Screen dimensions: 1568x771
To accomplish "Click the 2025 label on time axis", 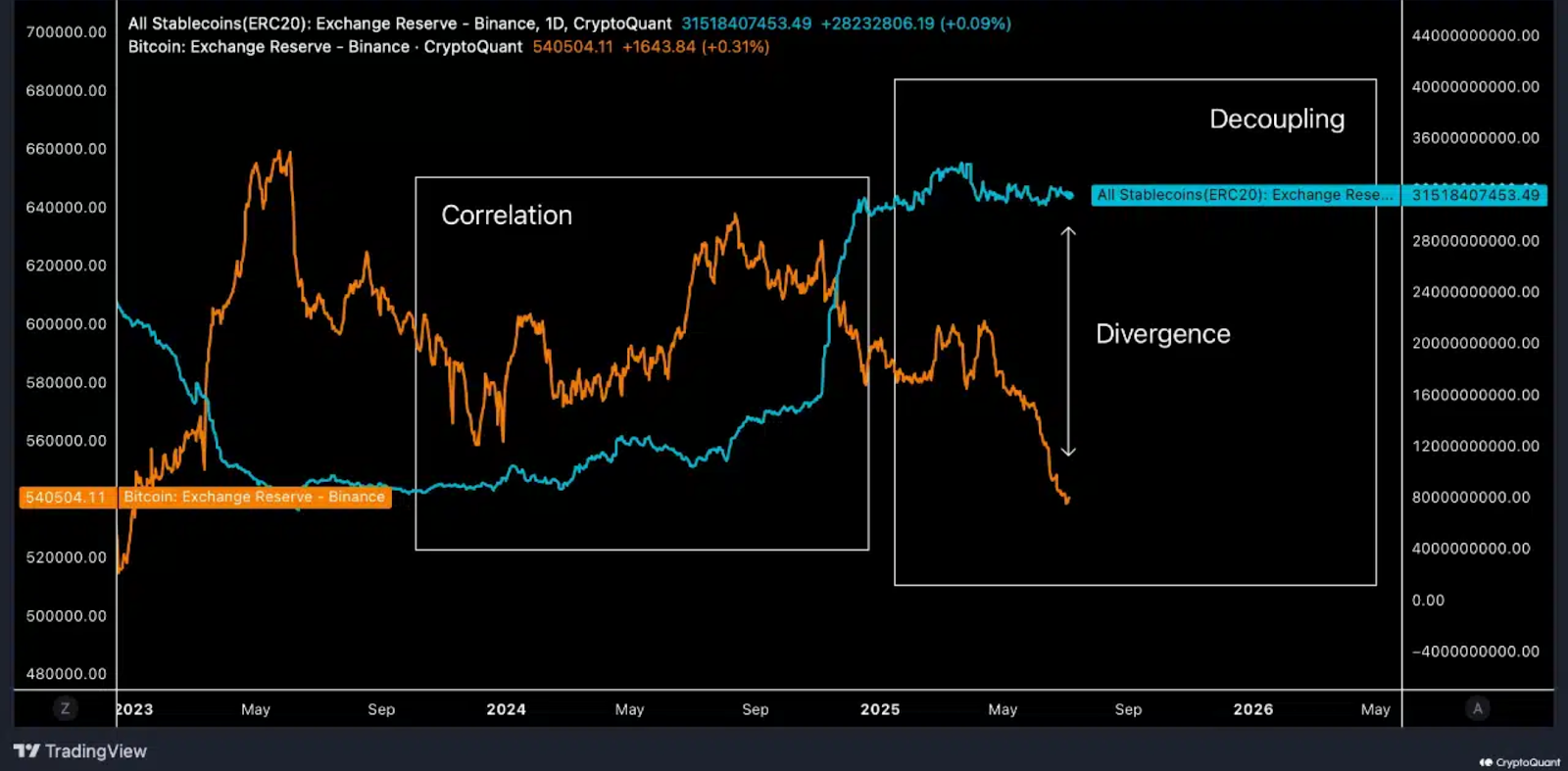I will [x=880, y=709].
